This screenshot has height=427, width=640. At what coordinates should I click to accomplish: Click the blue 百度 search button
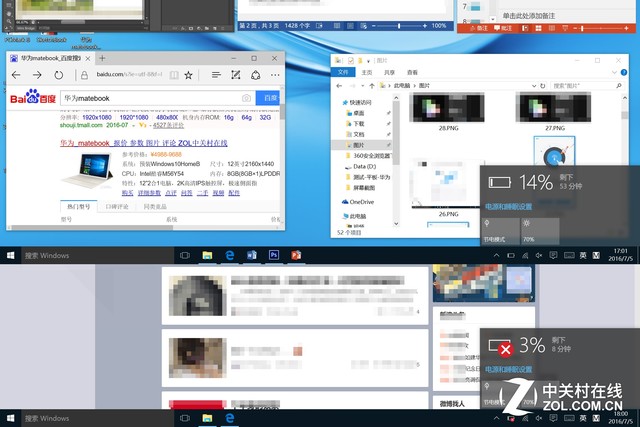(268, 98)
